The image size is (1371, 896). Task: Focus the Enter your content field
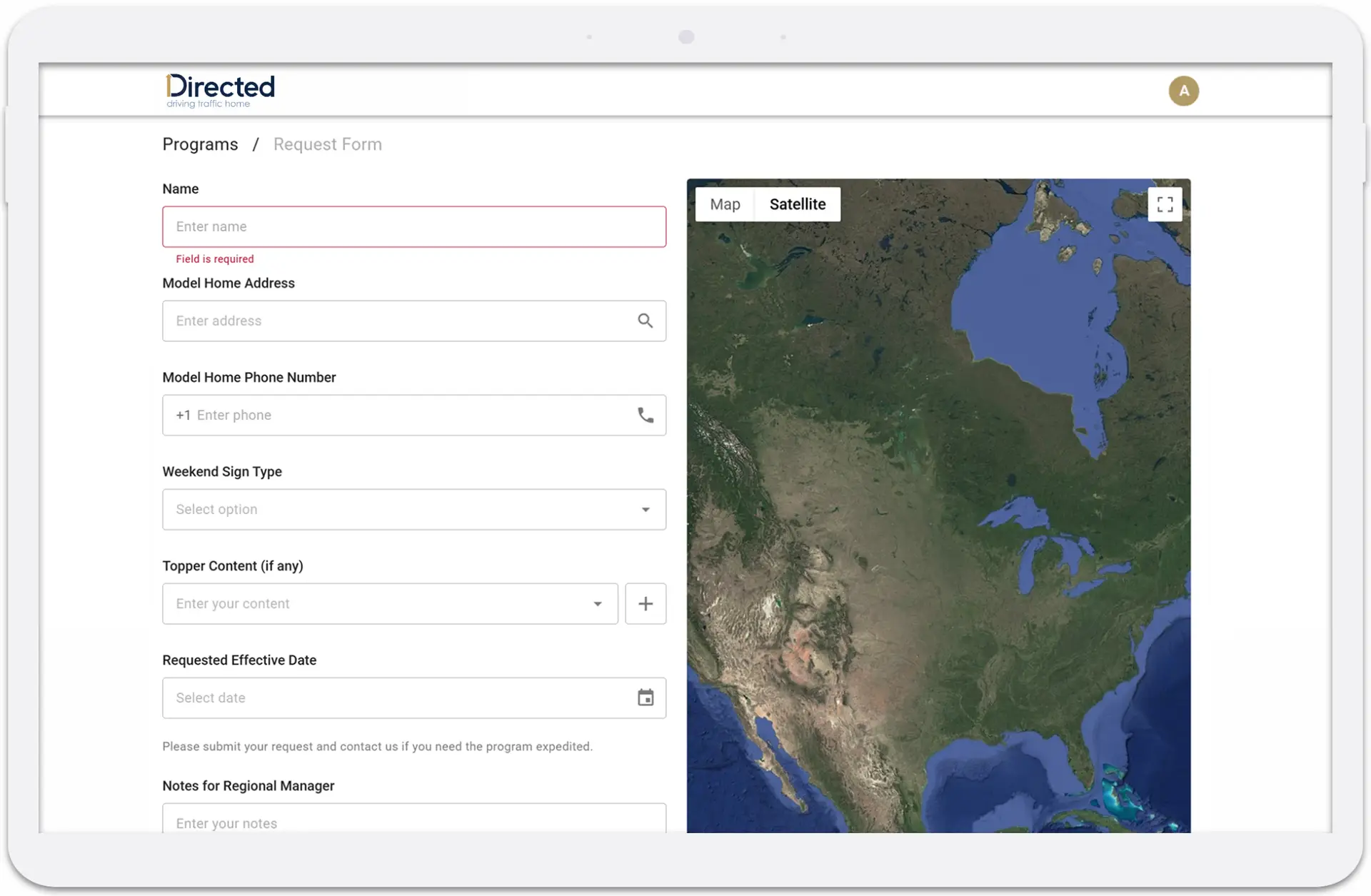coord(390,603)
